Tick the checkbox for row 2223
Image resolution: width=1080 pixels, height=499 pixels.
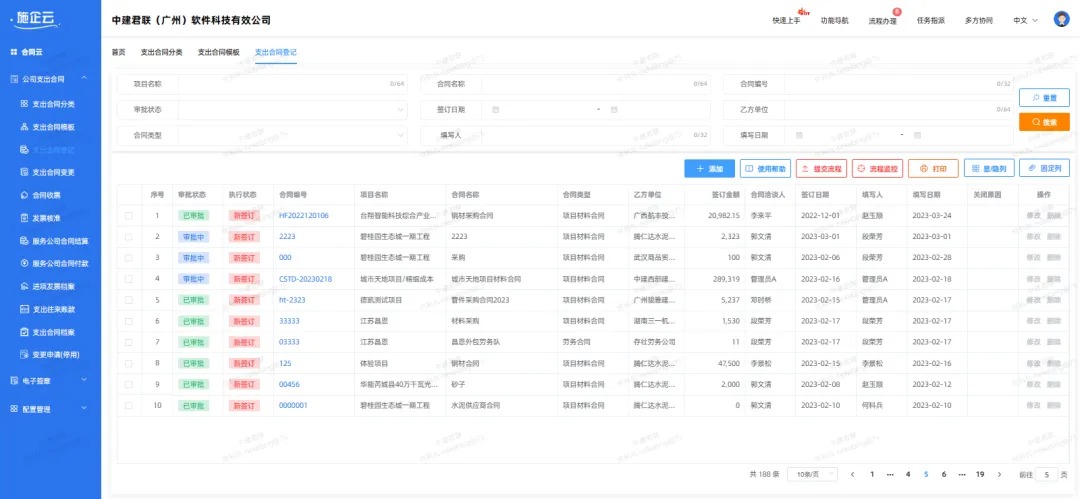click(129, 236)
